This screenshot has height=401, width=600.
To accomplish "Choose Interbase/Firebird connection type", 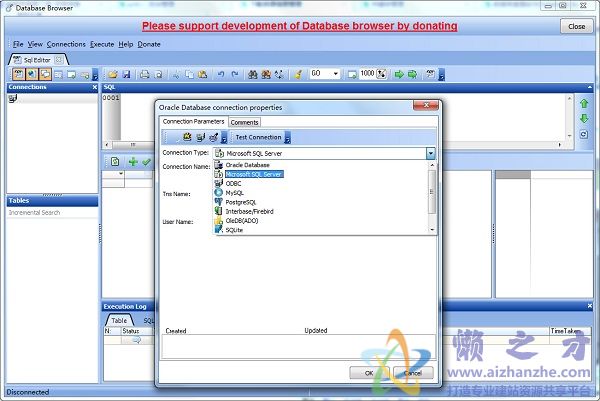I will tap(249, 211).
